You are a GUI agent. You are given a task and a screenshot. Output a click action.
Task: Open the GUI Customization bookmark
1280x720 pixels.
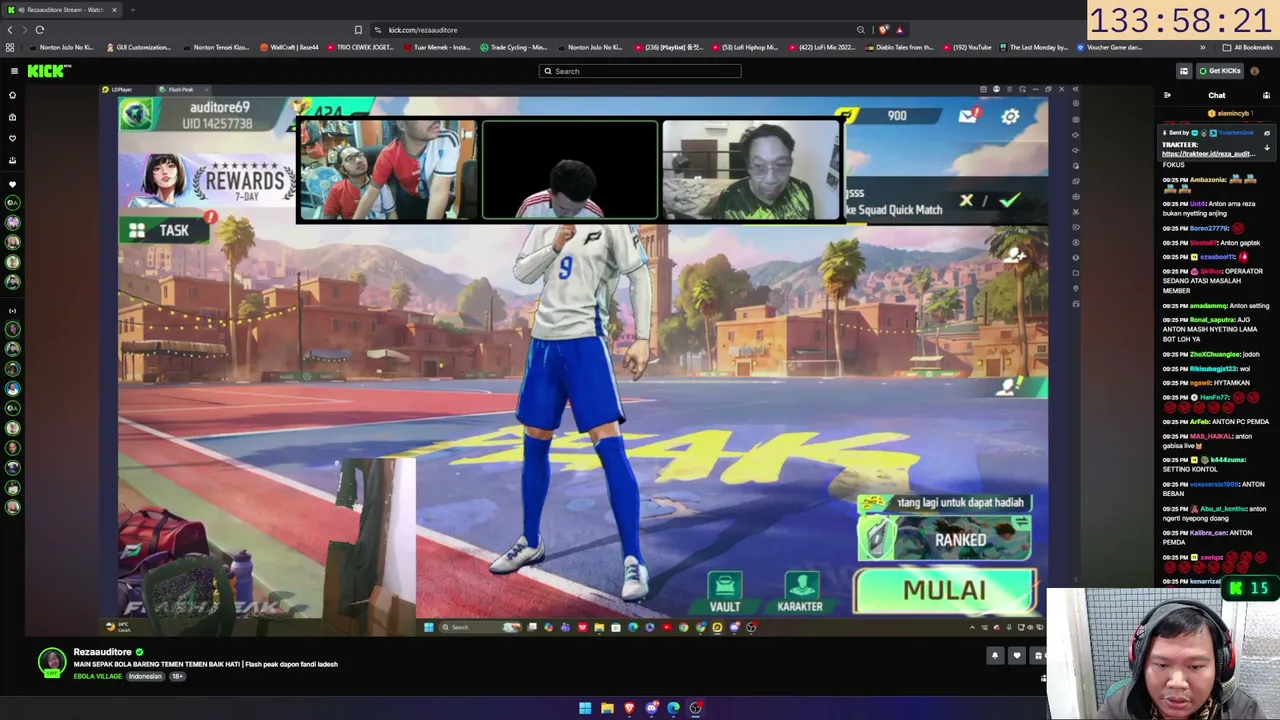click(x=138, y=47)
